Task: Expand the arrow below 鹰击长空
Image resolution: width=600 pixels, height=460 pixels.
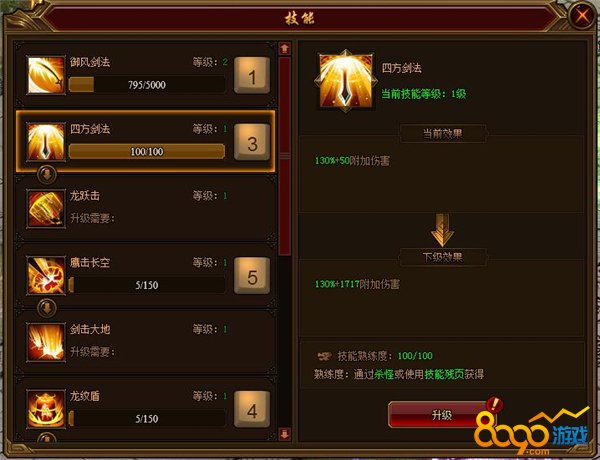Action: 47,308
